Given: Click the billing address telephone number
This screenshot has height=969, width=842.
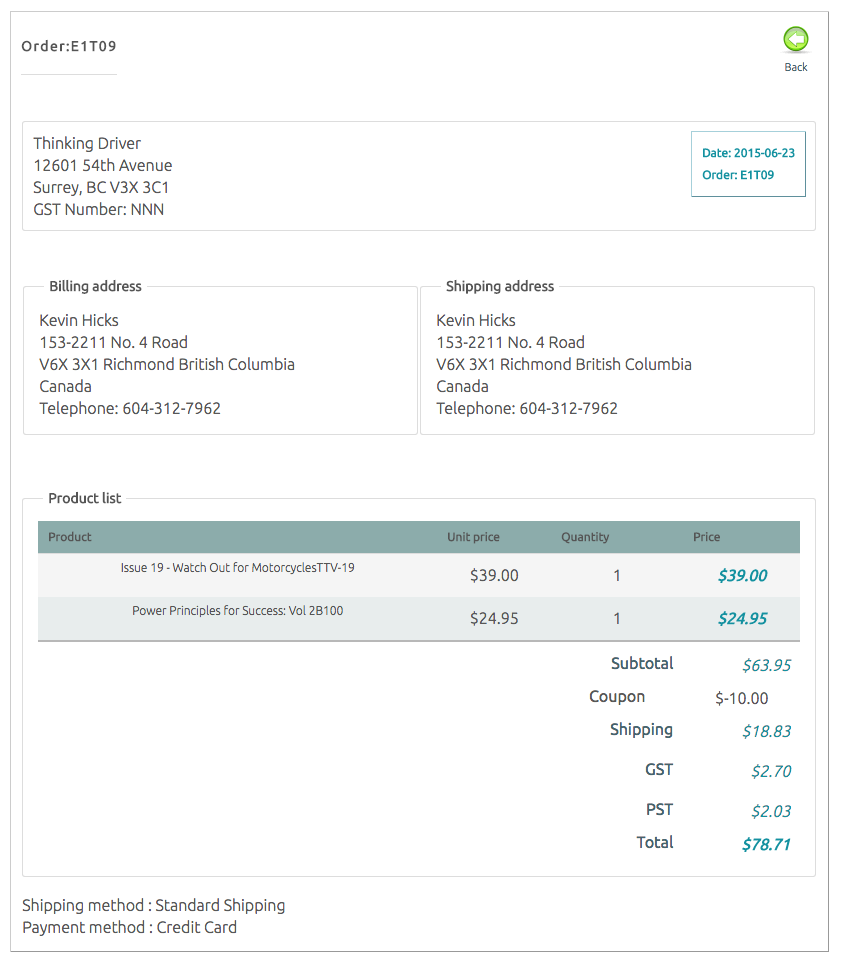Looking at the screenshot, I should pyautogui.click(x=171, y=408).
